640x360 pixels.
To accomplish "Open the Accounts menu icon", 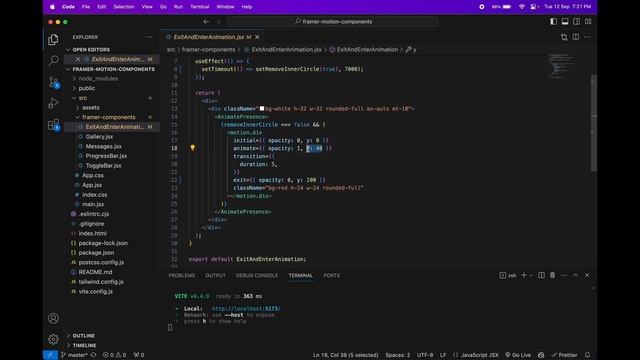I will [x=53, y=318].
